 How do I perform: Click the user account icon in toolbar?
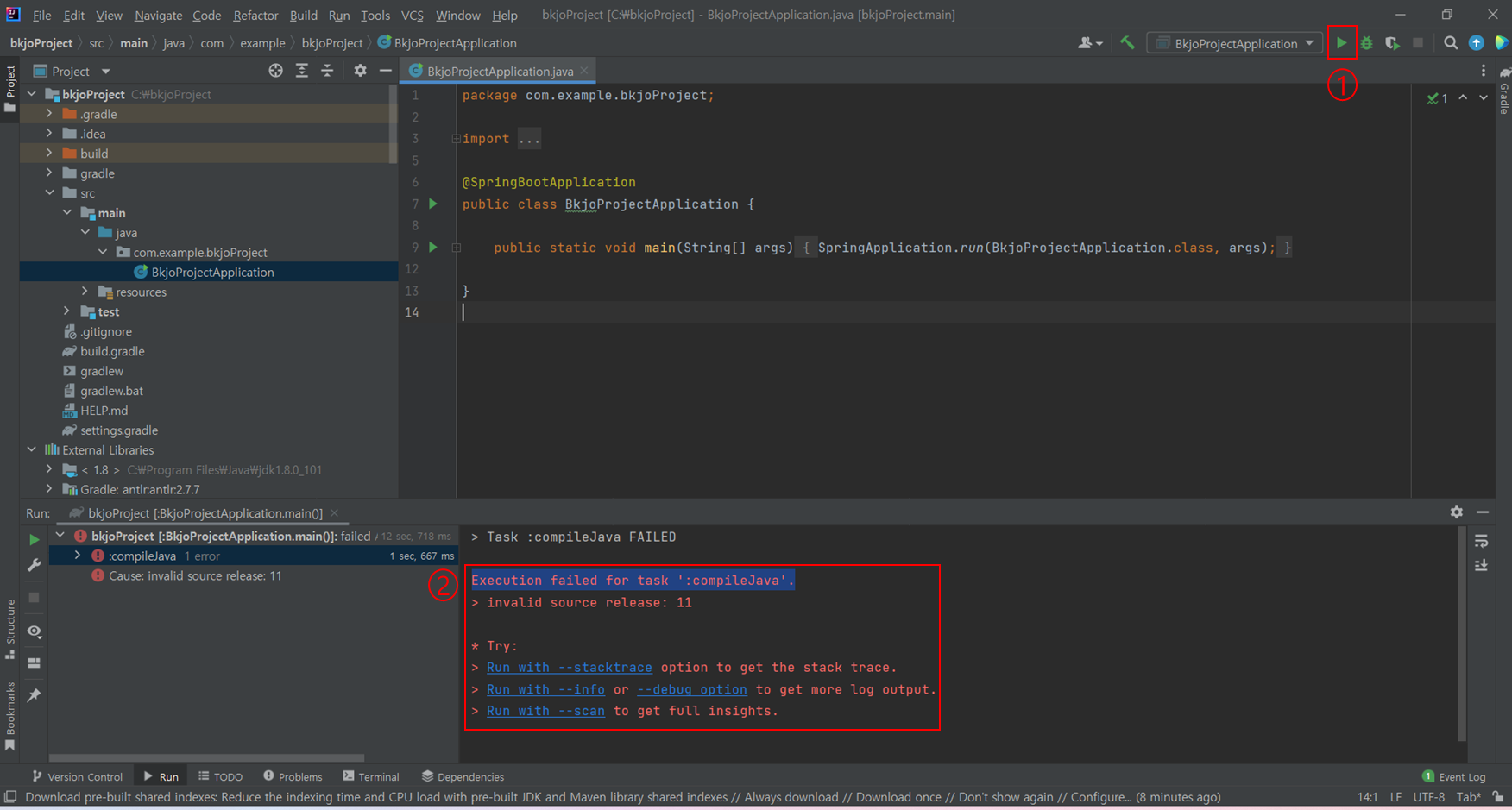tap(1090, 43)
